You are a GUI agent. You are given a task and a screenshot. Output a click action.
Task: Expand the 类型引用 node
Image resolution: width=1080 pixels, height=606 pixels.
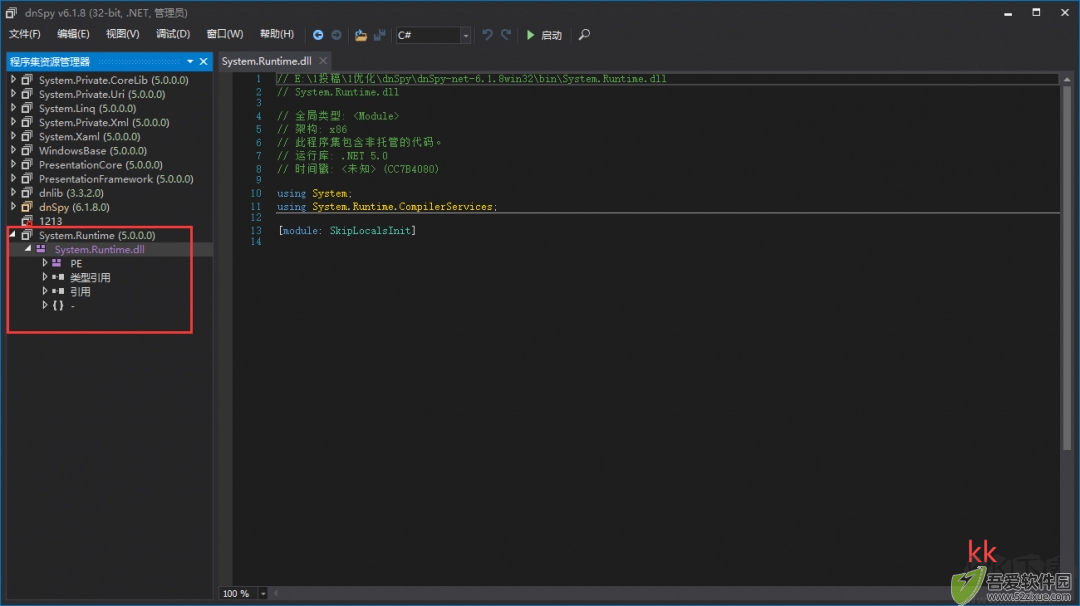(x=45, y=278)
